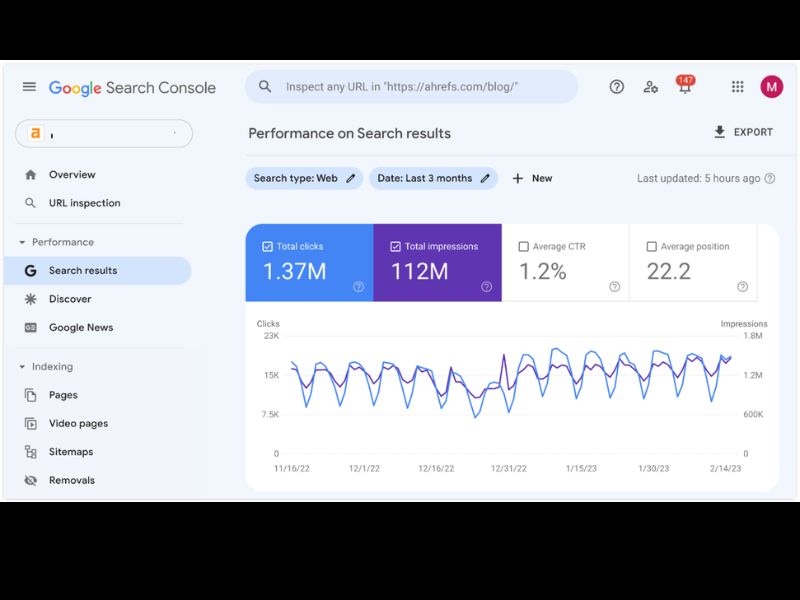The height and width of the screenshot is (600, 800).
Task: Edit Search type filter pencil icon
Action: tap(351, 178)
